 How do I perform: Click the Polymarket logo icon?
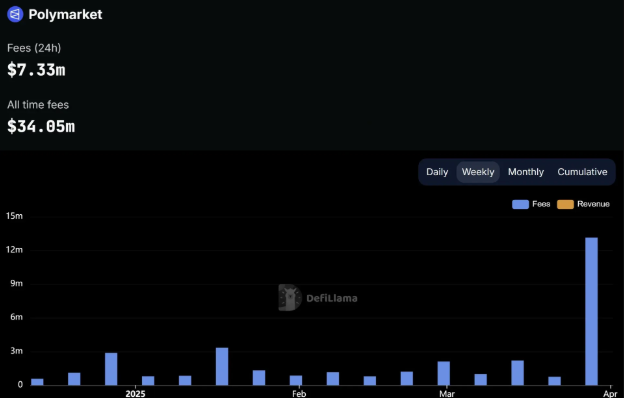(15, 14)
